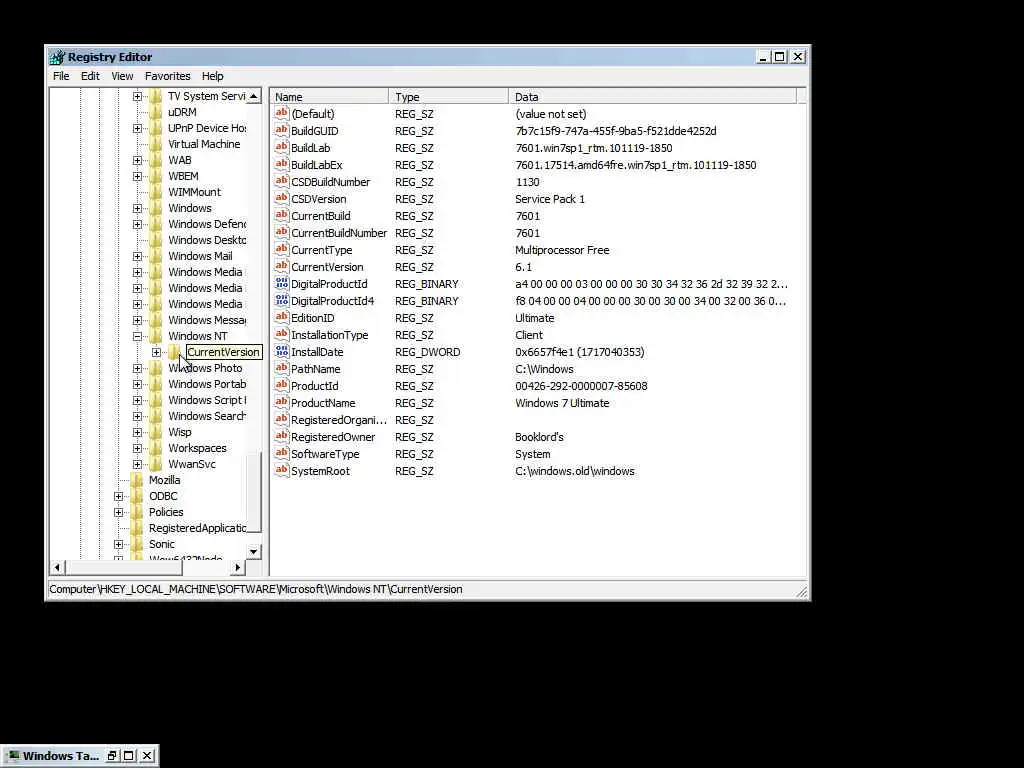Click the PathName string value icon
The width and height of the screenshot is (1024, 768).
pyautogui.click(x=281, y=368)
